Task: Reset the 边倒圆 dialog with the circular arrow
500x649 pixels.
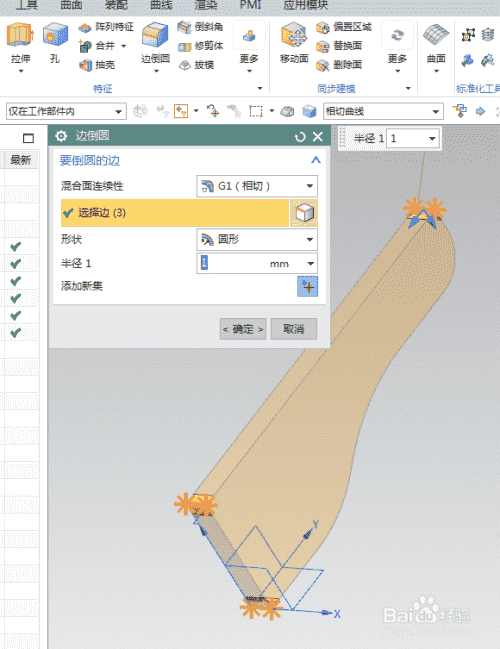Action: [300, 137]
